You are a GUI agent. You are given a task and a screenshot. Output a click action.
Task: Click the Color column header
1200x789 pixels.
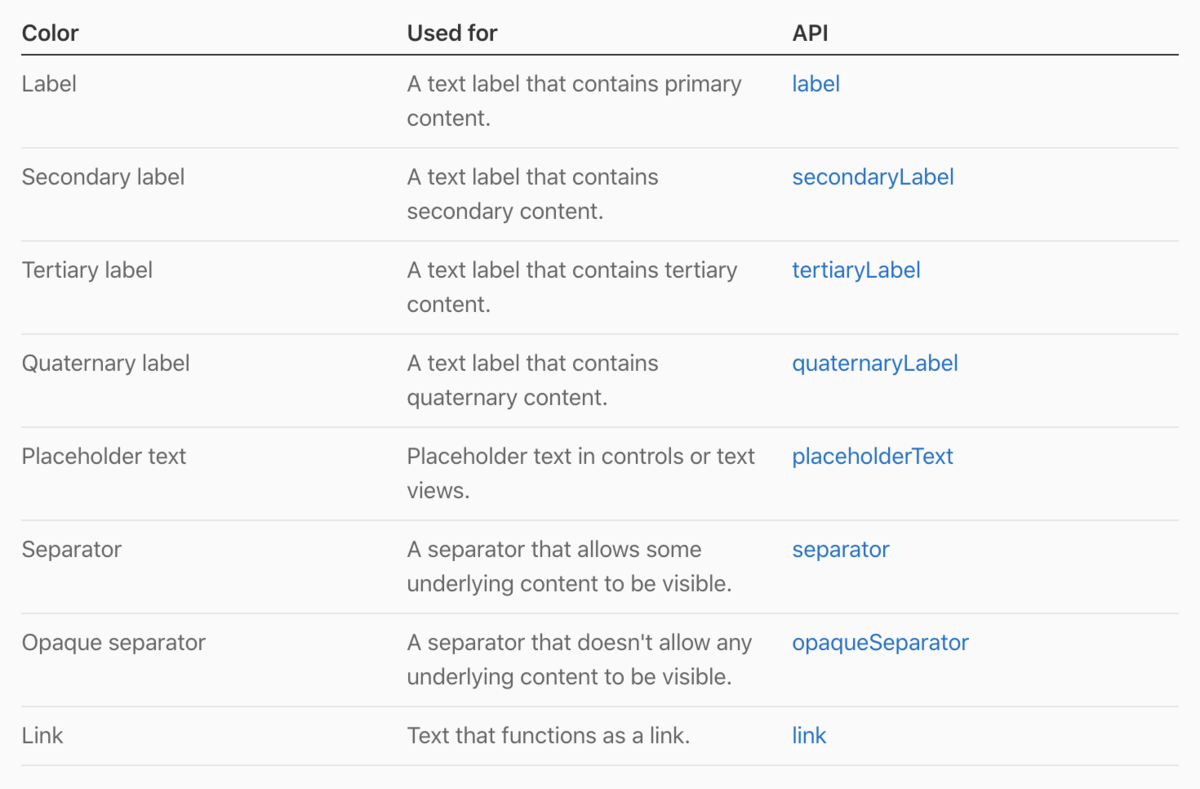pos(50,33)
